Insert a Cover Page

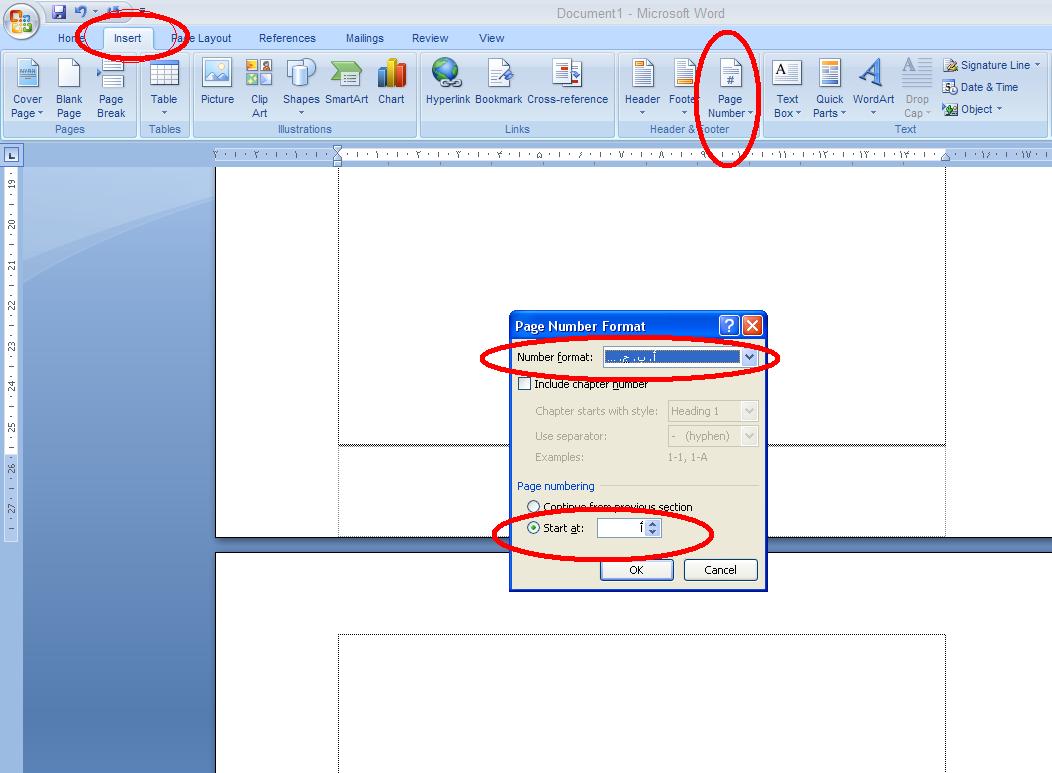[x=28, y=89]
